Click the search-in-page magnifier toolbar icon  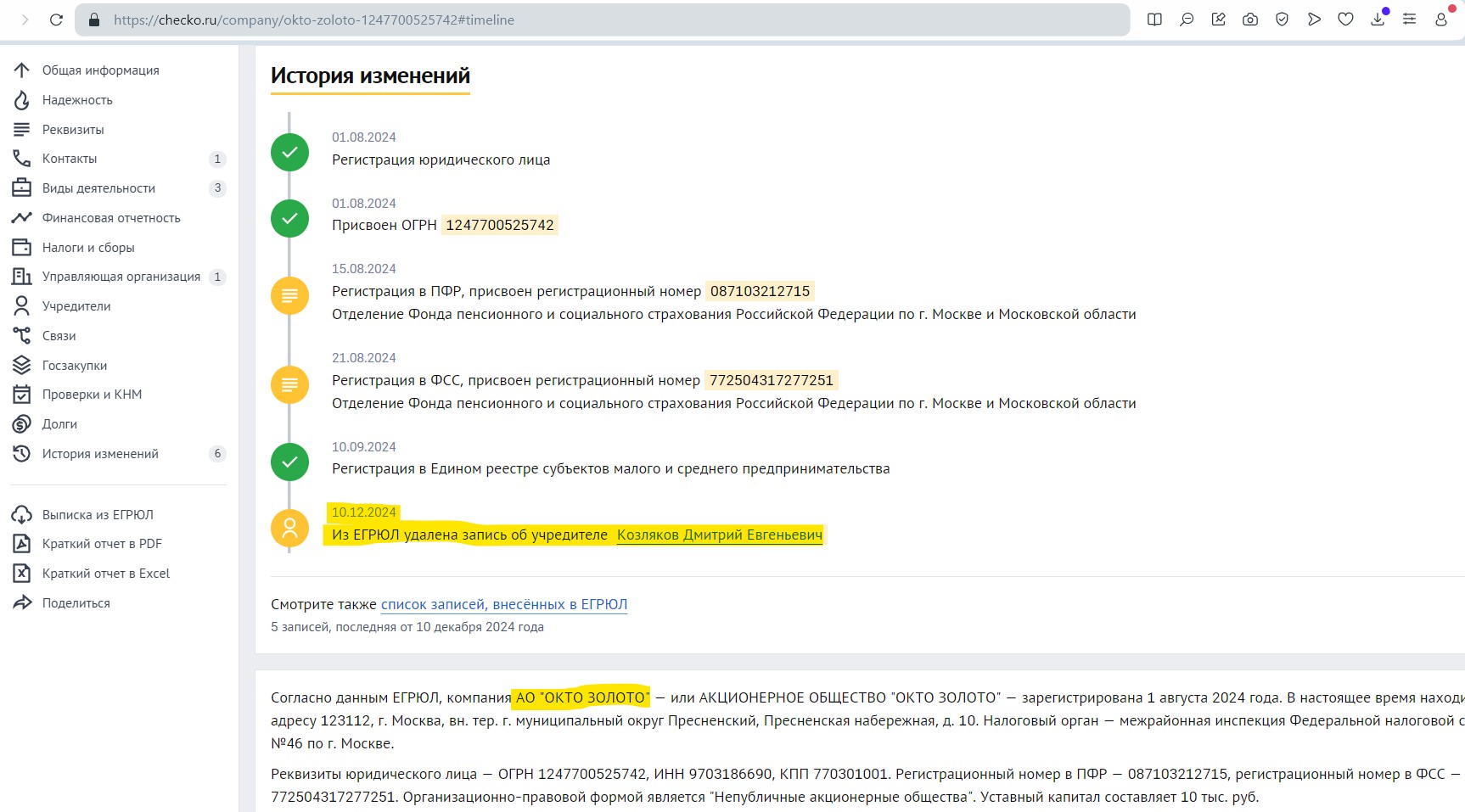pos(1187,20)
